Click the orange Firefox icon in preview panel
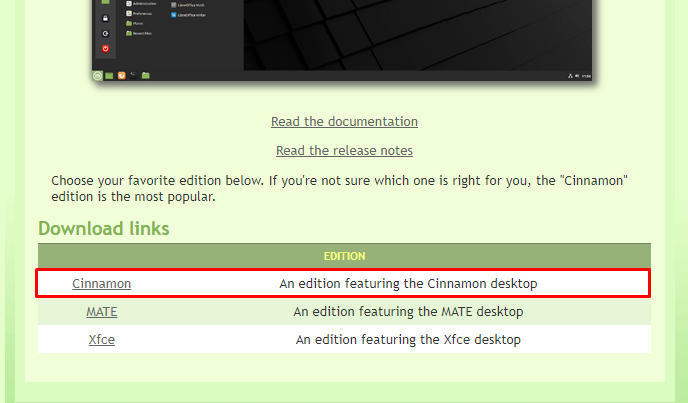 pos(122,76)
